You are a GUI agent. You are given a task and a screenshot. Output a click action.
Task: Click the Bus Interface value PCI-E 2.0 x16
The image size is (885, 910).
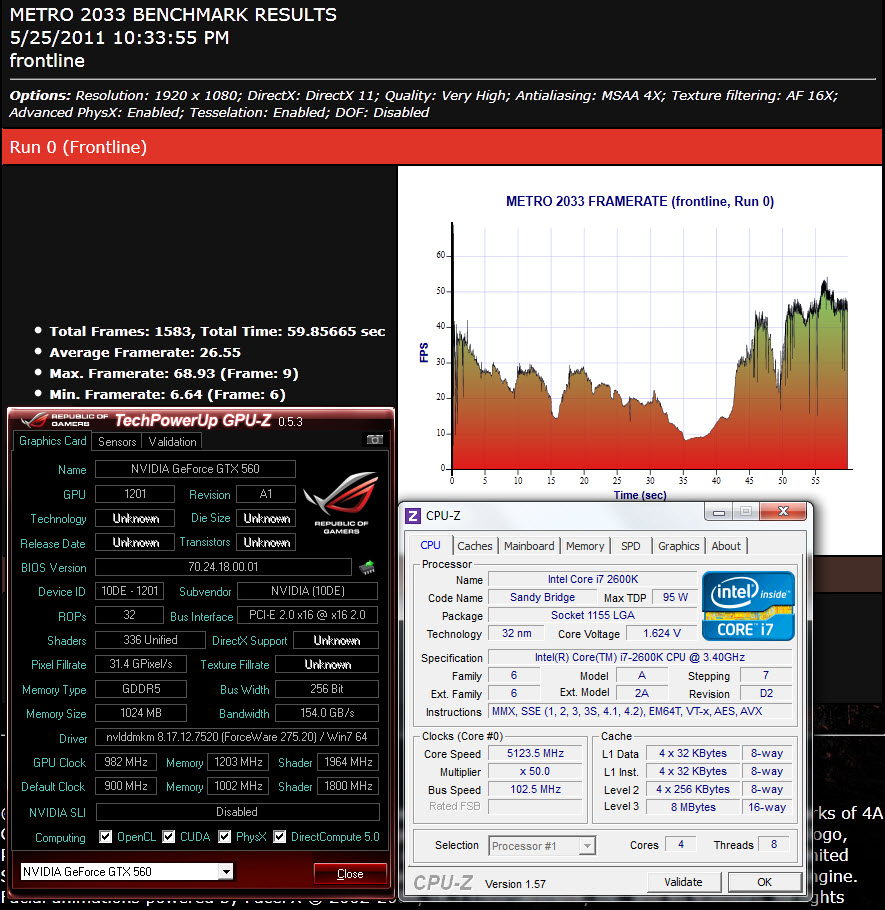(x=308, y=615)
